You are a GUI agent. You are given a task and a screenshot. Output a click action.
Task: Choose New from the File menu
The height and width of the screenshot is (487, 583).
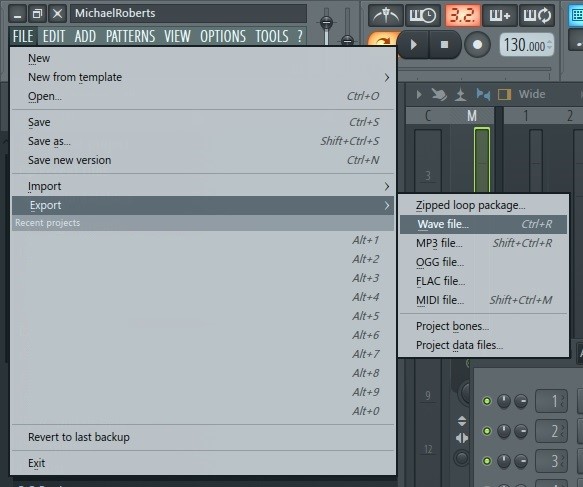[x=203, y=58]
